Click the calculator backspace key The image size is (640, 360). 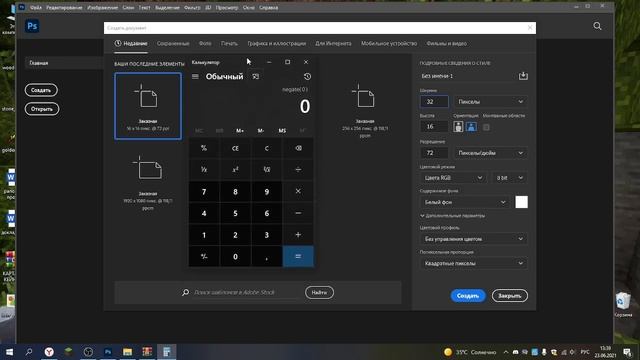coord(298,148)
